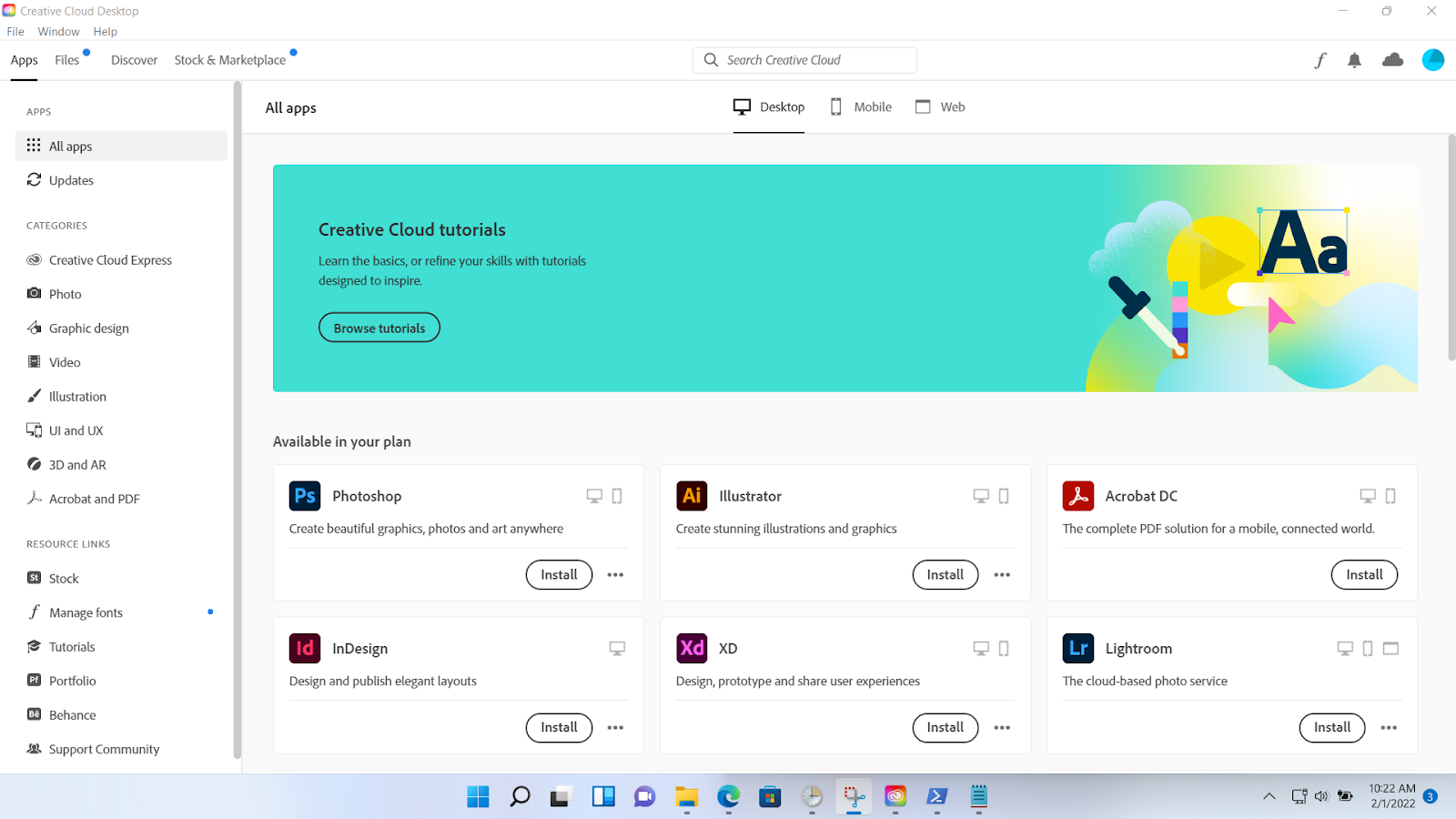The height and width of the screenshot is (819, 1456).
Task: Install Photoshop
Action: [x=559, y=575]
